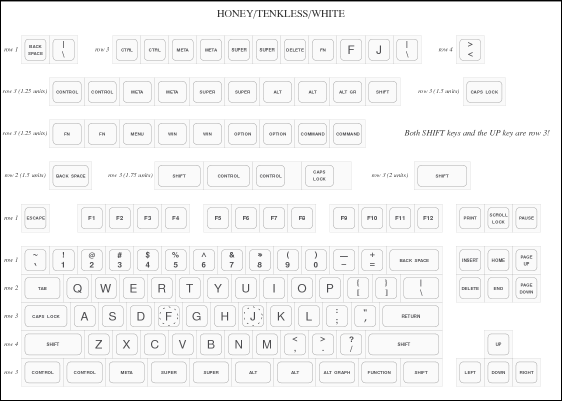562x401 pixels.
Task: Select the INSERT key
Action: [470, 260]
